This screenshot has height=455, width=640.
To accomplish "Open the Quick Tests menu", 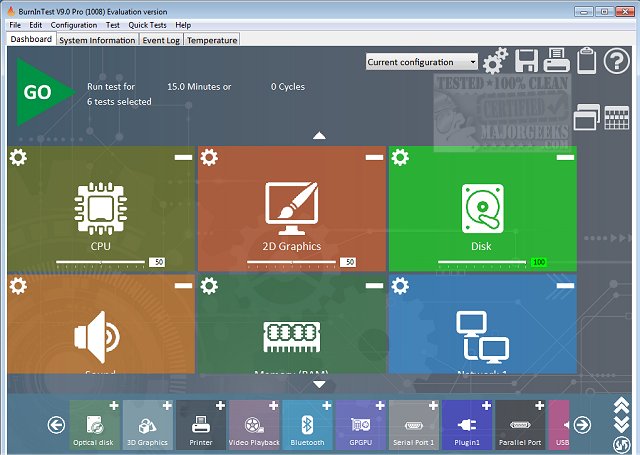I will click(x=147, y=24).
